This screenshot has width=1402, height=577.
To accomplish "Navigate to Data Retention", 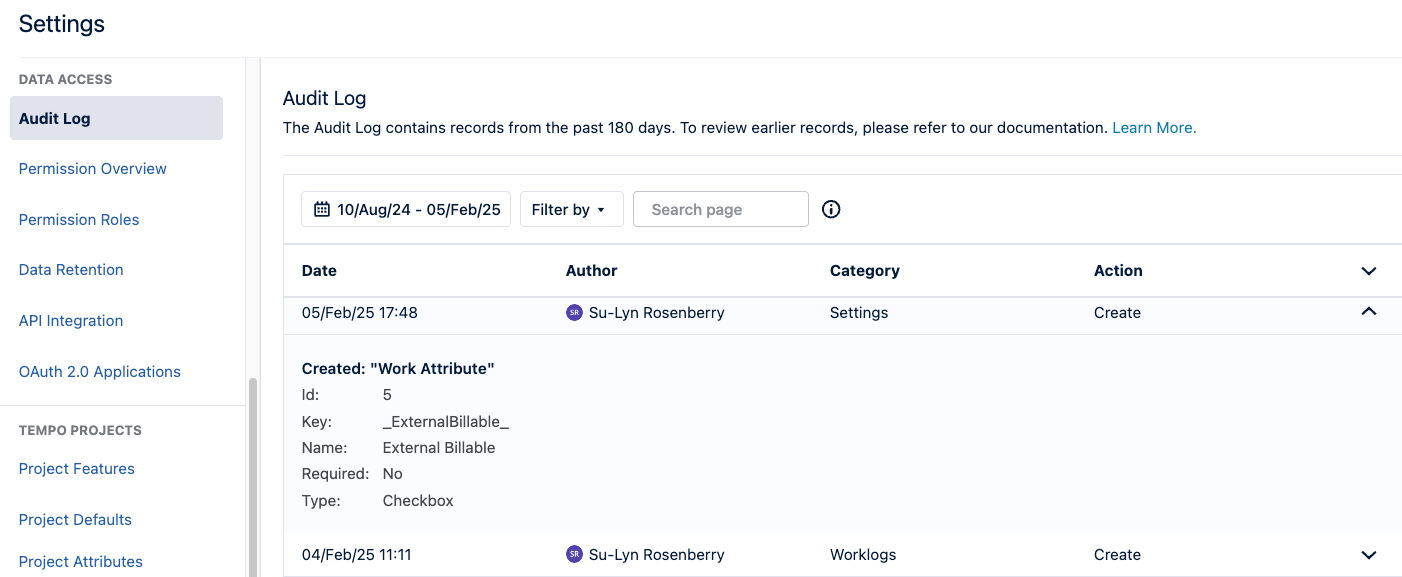I will [x=71, y=270].
